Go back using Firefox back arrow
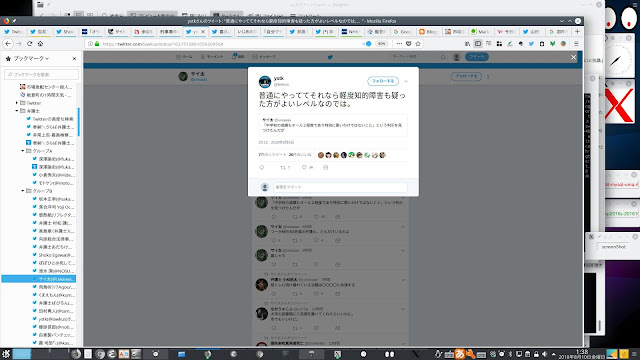Screen dimensions: 640x360 pyautogui.click(x=8, y=44)
